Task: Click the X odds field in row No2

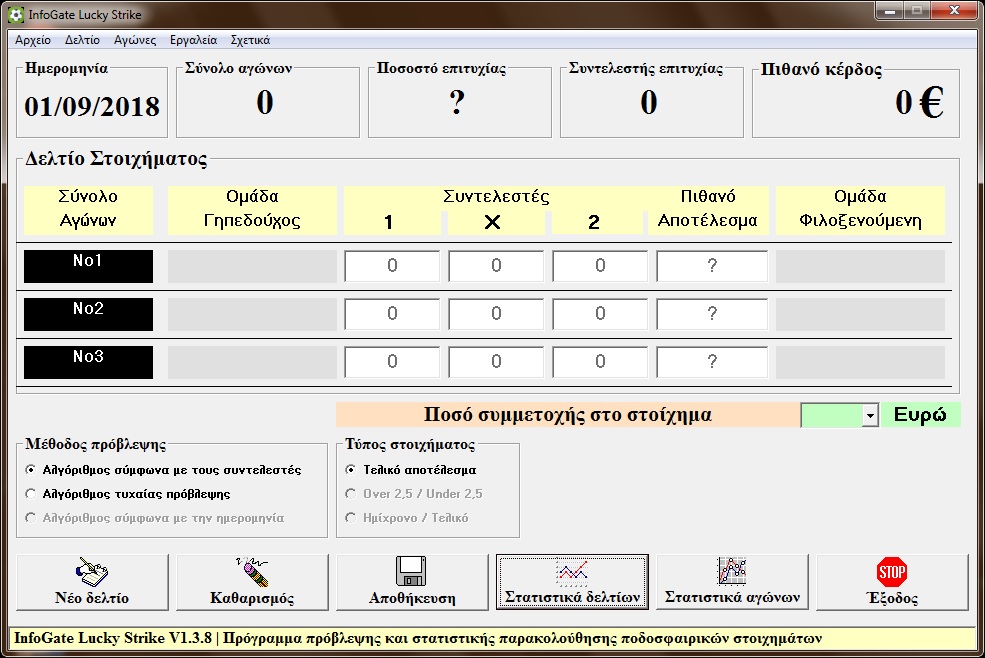Action: point(496,314)
